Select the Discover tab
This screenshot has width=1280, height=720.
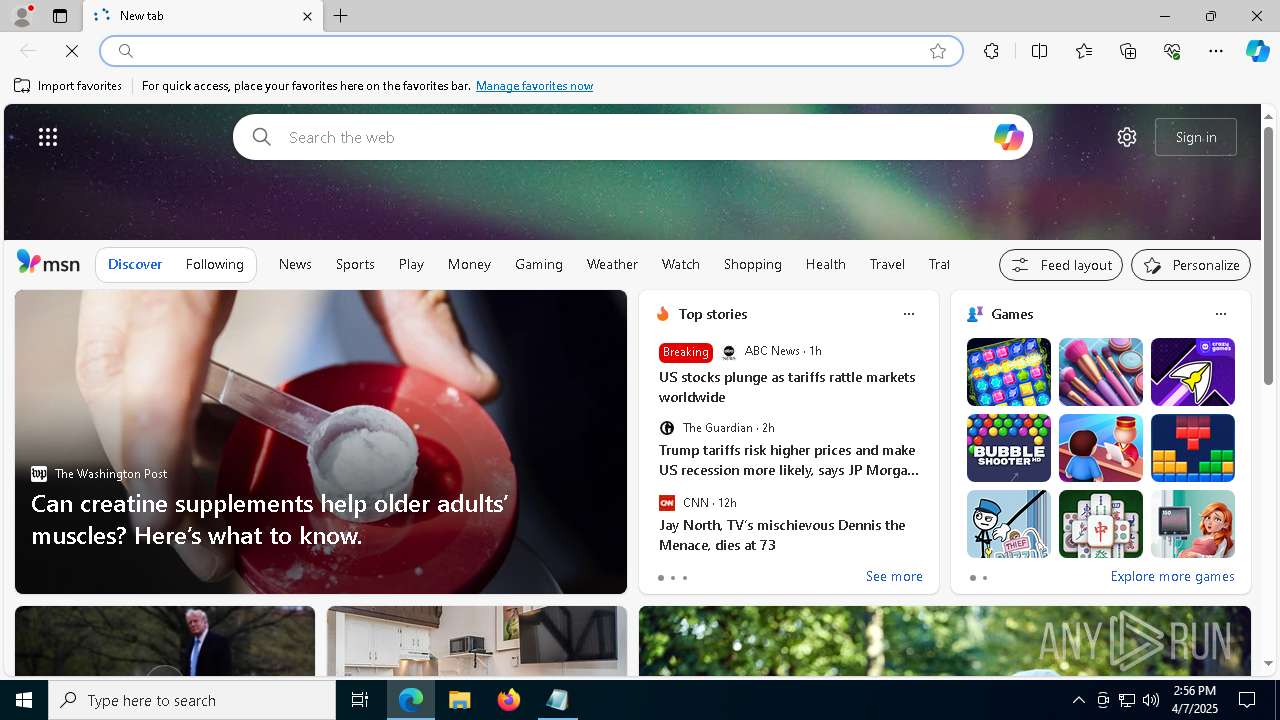[x=135, y=264]
